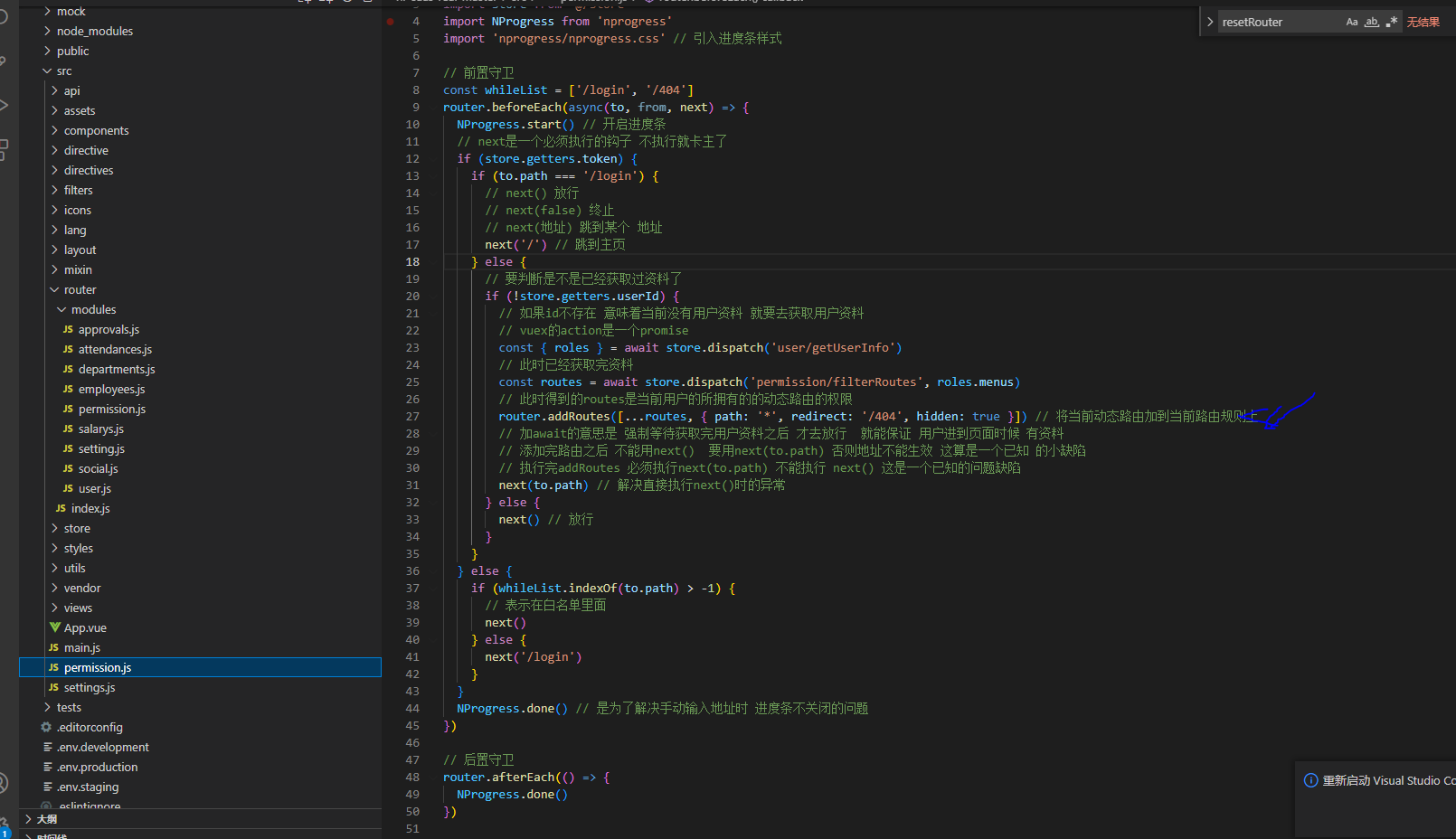Image resolution: width=1456 pixels, height=839 pixels.
Task: Click the JS icon of setting.js
Action: coord(68,448)
